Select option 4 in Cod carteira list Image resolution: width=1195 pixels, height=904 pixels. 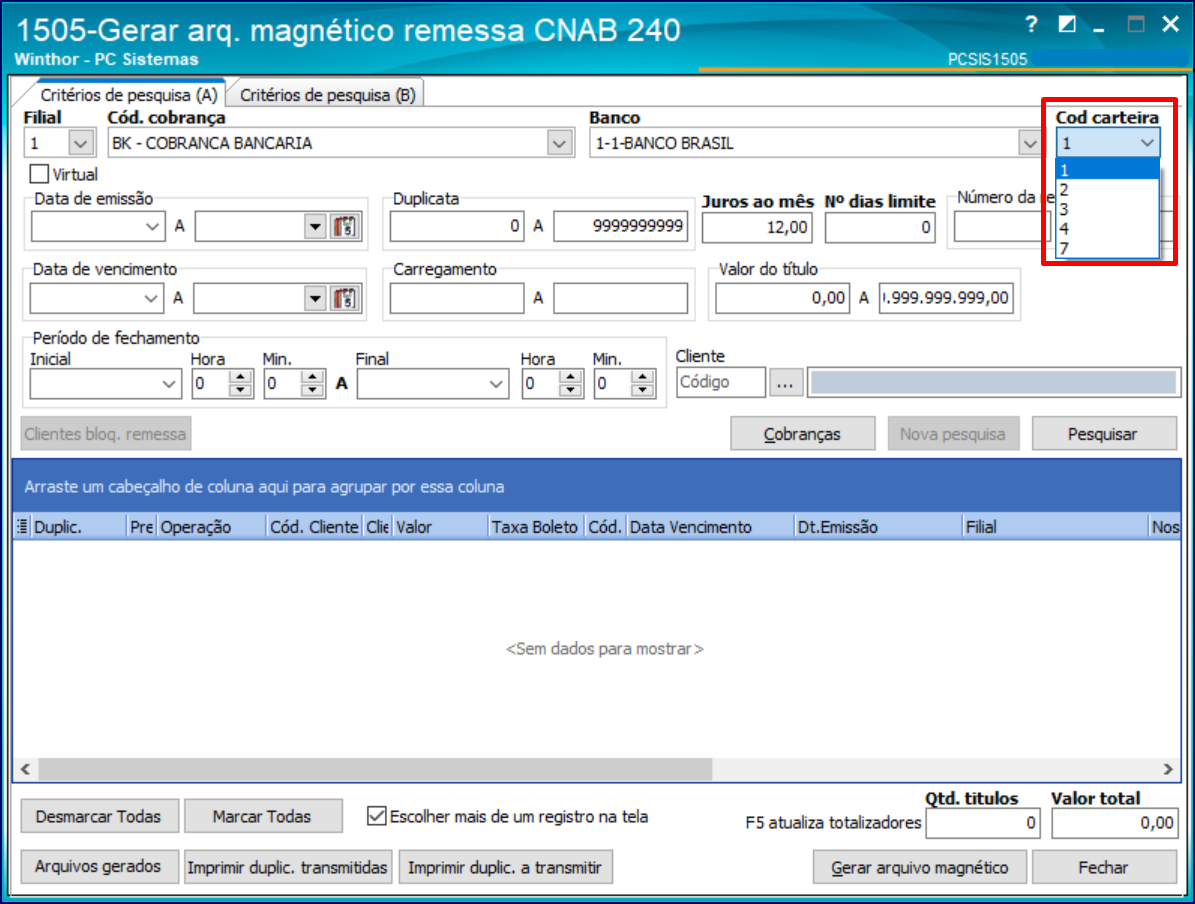coord(1107,229)
